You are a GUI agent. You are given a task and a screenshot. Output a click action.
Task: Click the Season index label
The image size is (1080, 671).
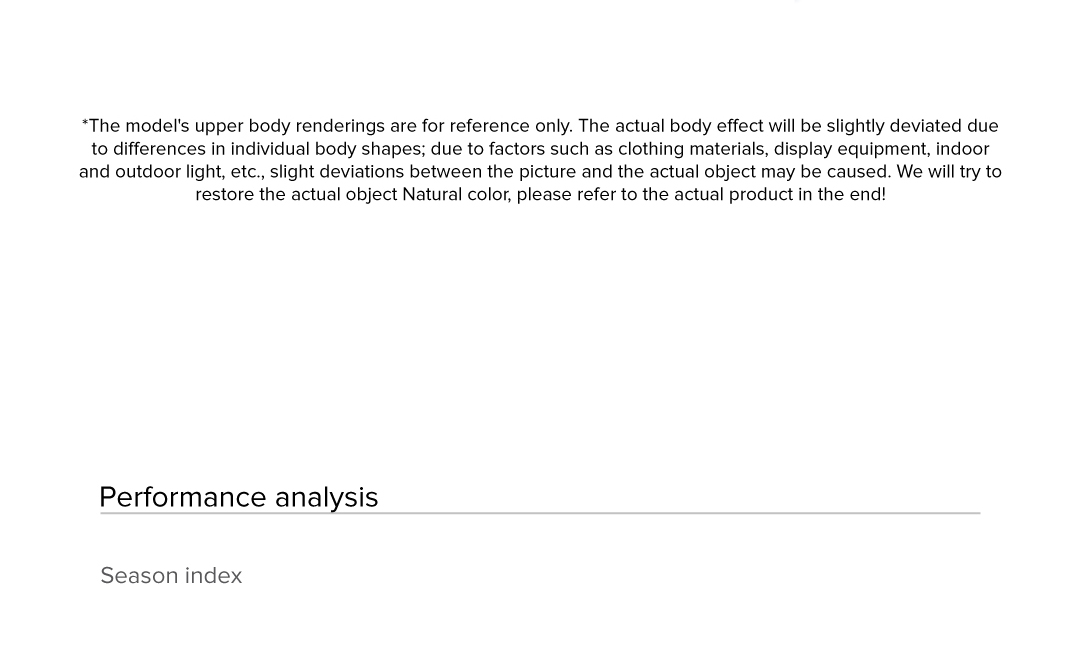pos(171,576)
